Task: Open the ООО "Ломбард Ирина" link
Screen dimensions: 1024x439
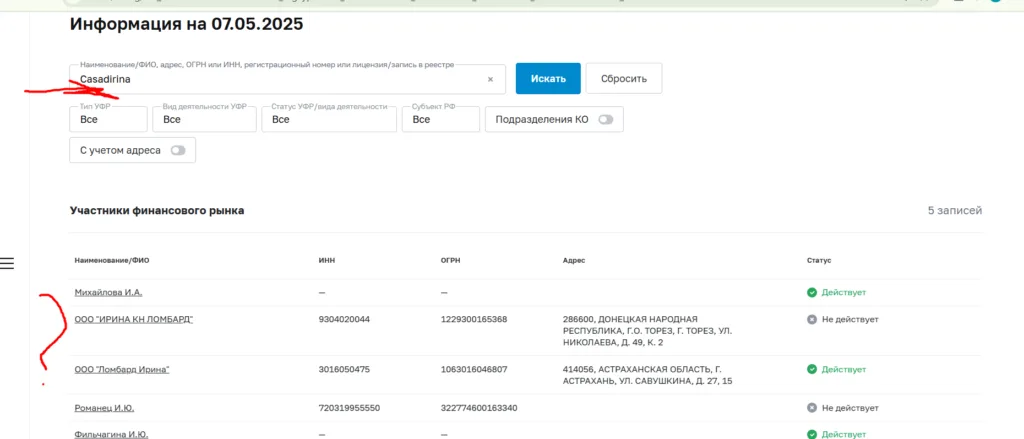Action: click(x=122, y=369)
